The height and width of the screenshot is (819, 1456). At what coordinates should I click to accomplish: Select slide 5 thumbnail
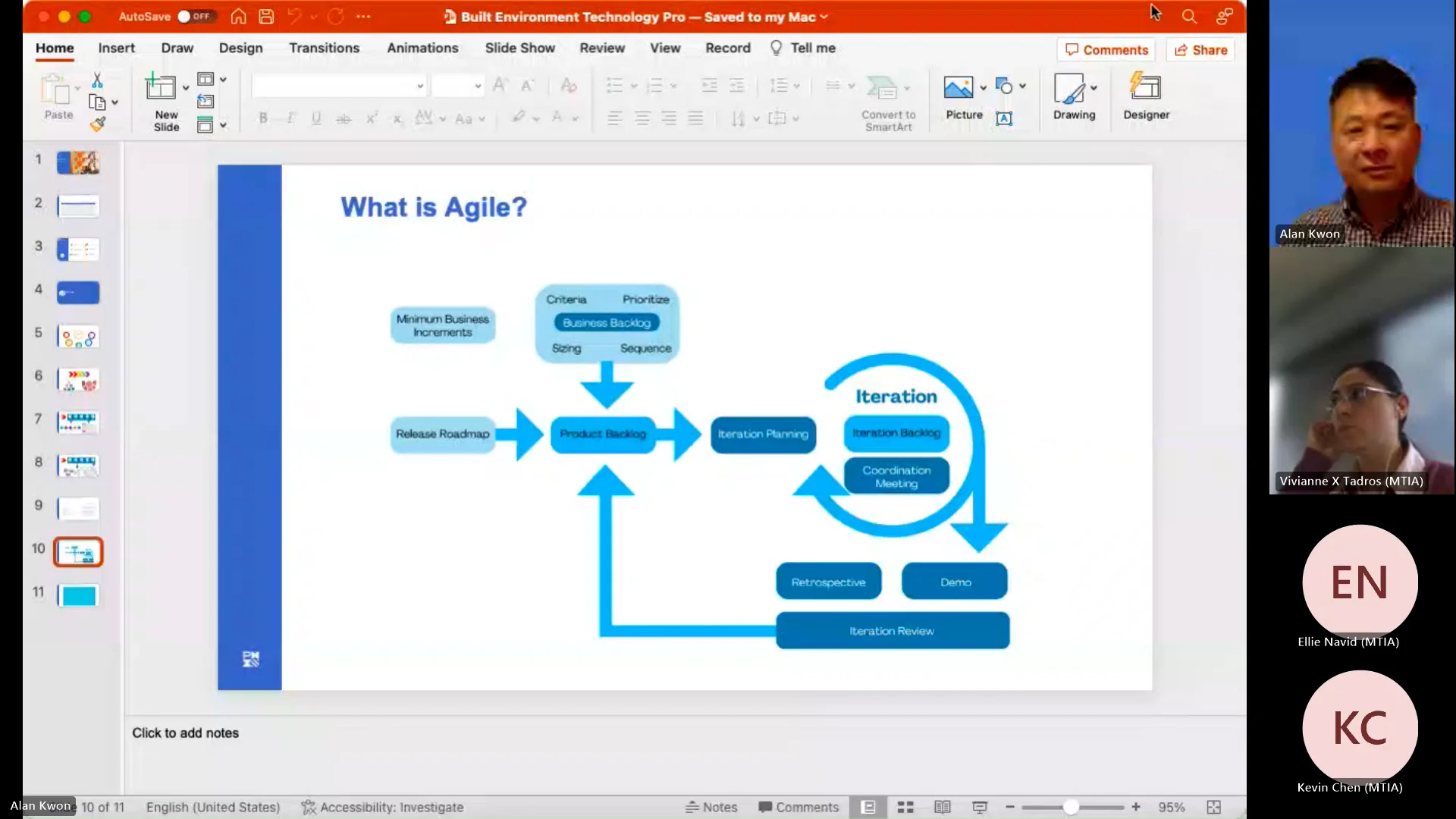77,337
